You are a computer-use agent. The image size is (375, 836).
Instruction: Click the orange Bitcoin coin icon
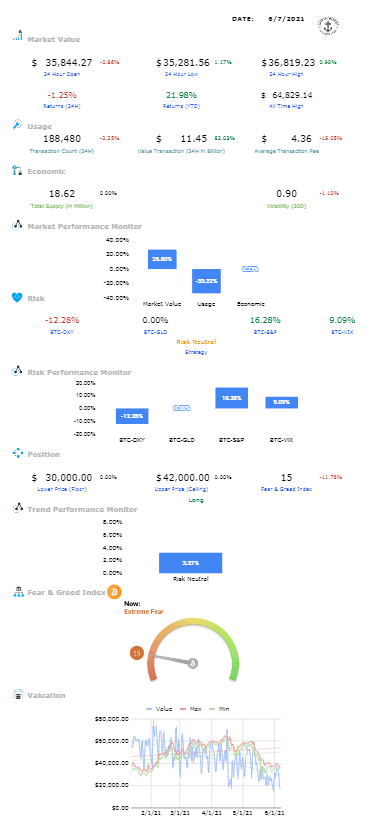tap(115, 592)
